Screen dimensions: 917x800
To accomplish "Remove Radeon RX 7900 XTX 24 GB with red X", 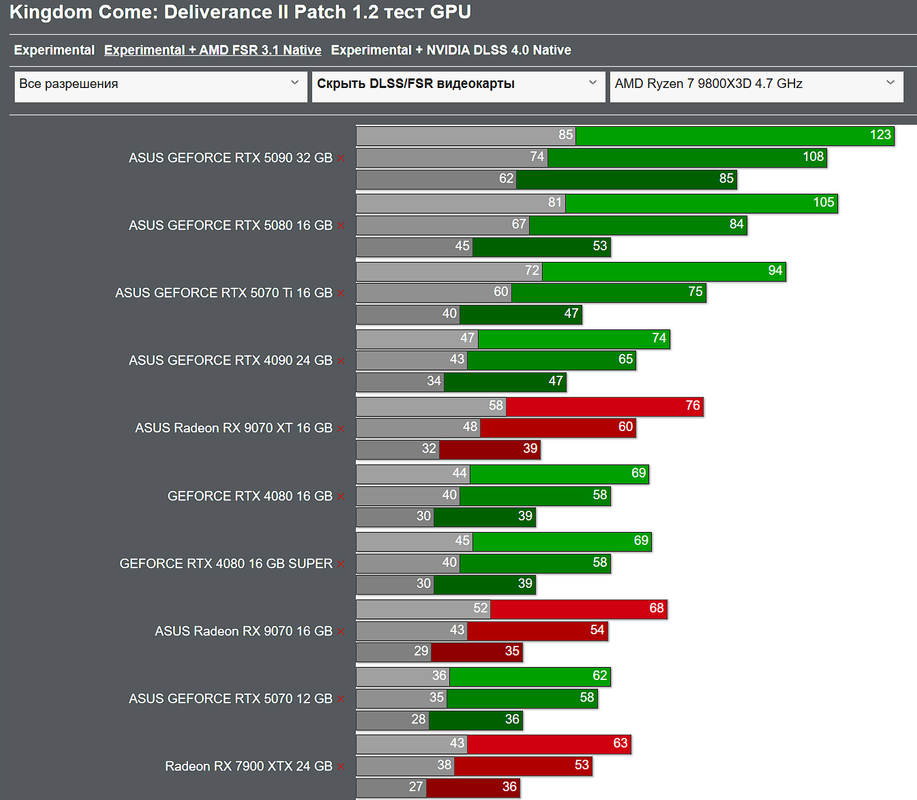I will (x=340, y=767).
